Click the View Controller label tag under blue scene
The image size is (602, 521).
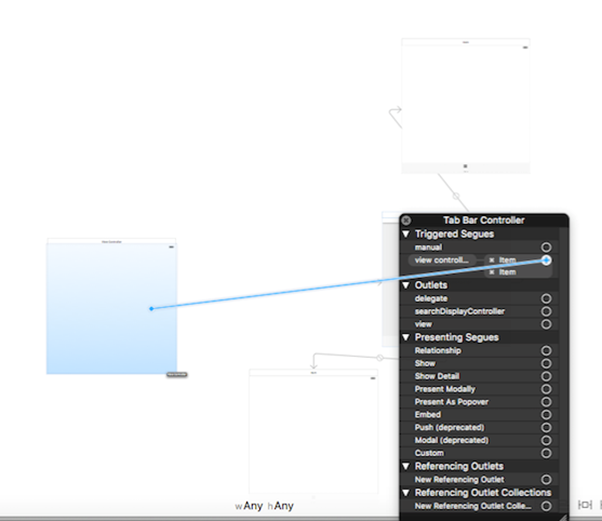177,374
